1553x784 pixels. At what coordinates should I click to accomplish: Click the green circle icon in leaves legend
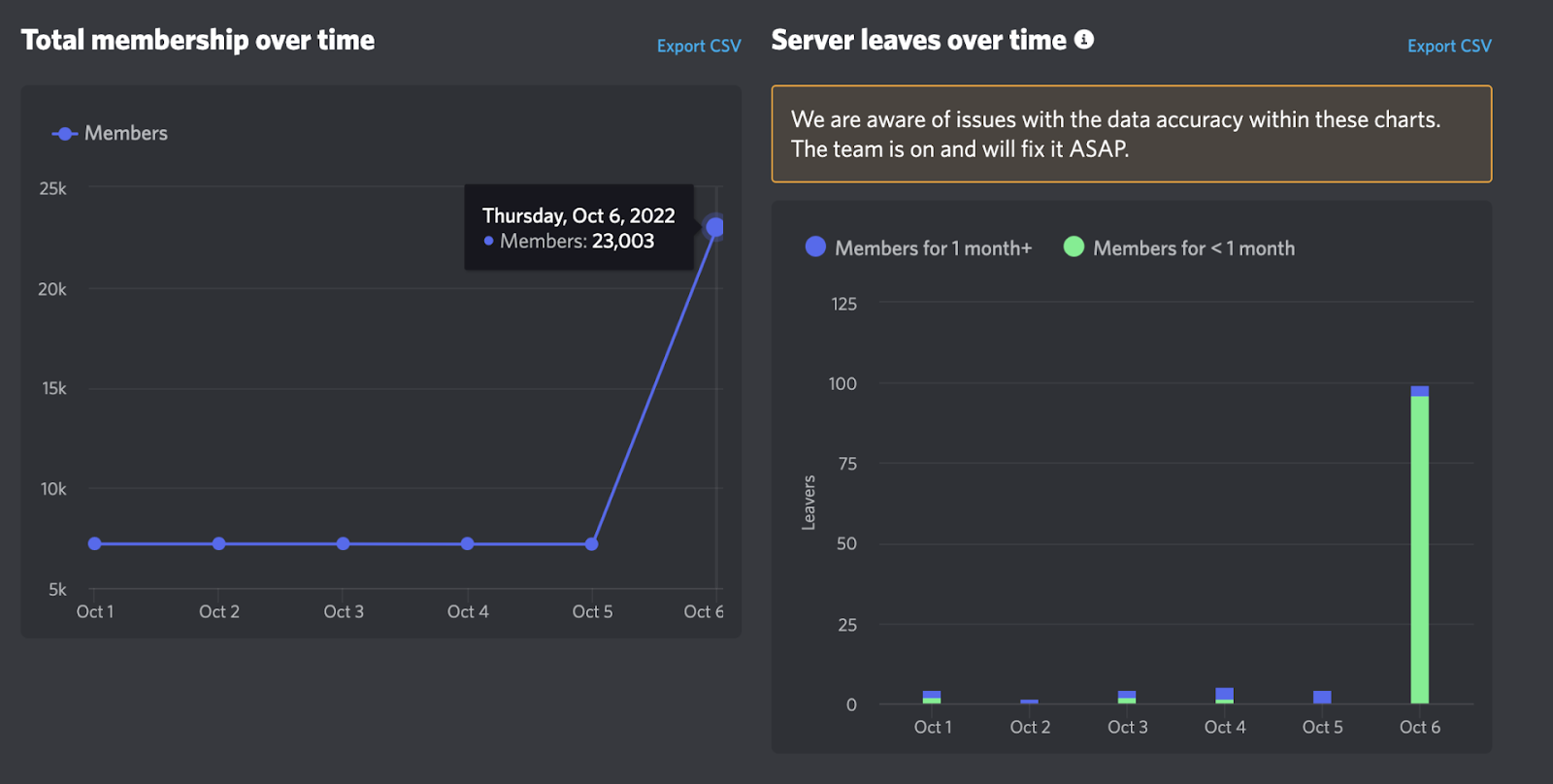(1074, 247)
